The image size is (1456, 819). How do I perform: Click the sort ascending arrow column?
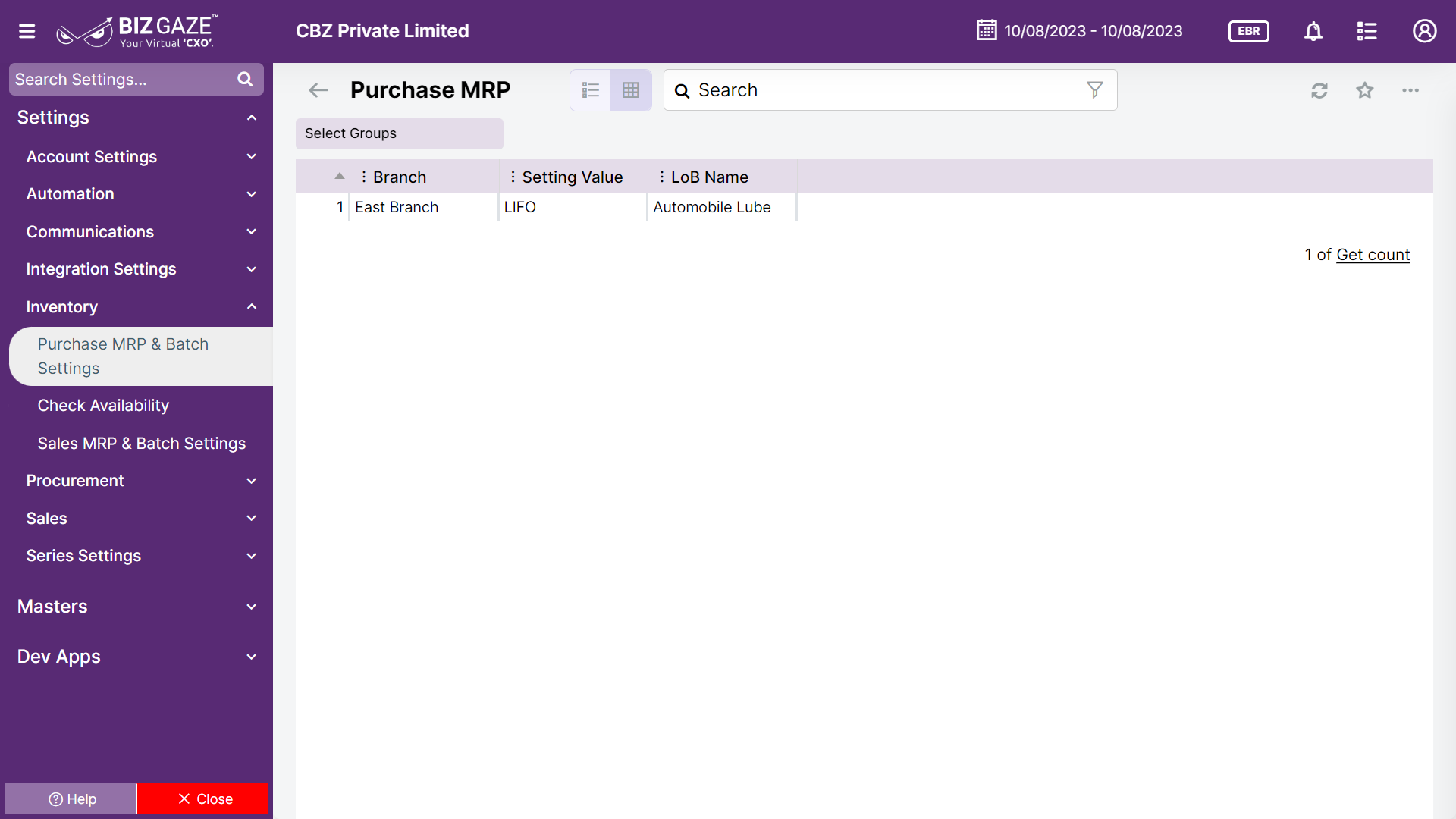coord(339,176)
